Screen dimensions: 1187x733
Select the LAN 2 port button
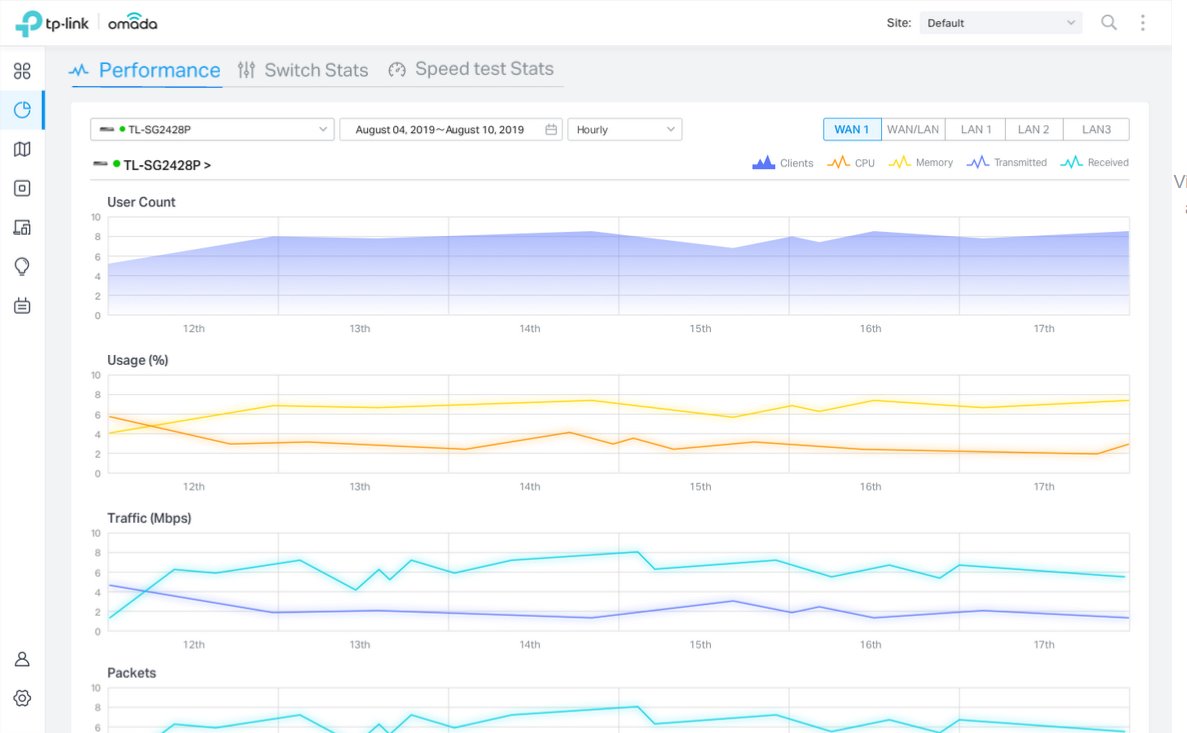click(x=1034, y=130)
